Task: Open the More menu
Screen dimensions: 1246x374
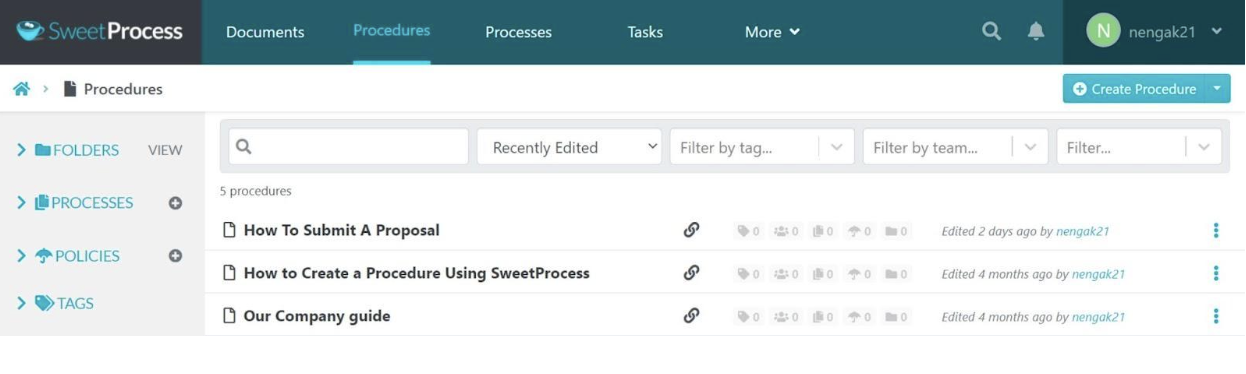Action: point(772,32)
